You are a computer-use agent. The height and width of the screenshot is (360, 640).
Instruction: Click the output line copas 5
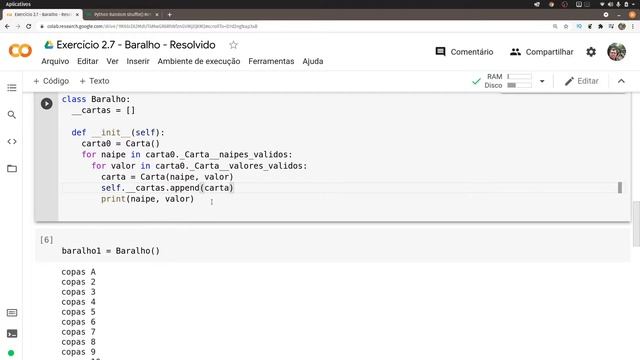78,312
